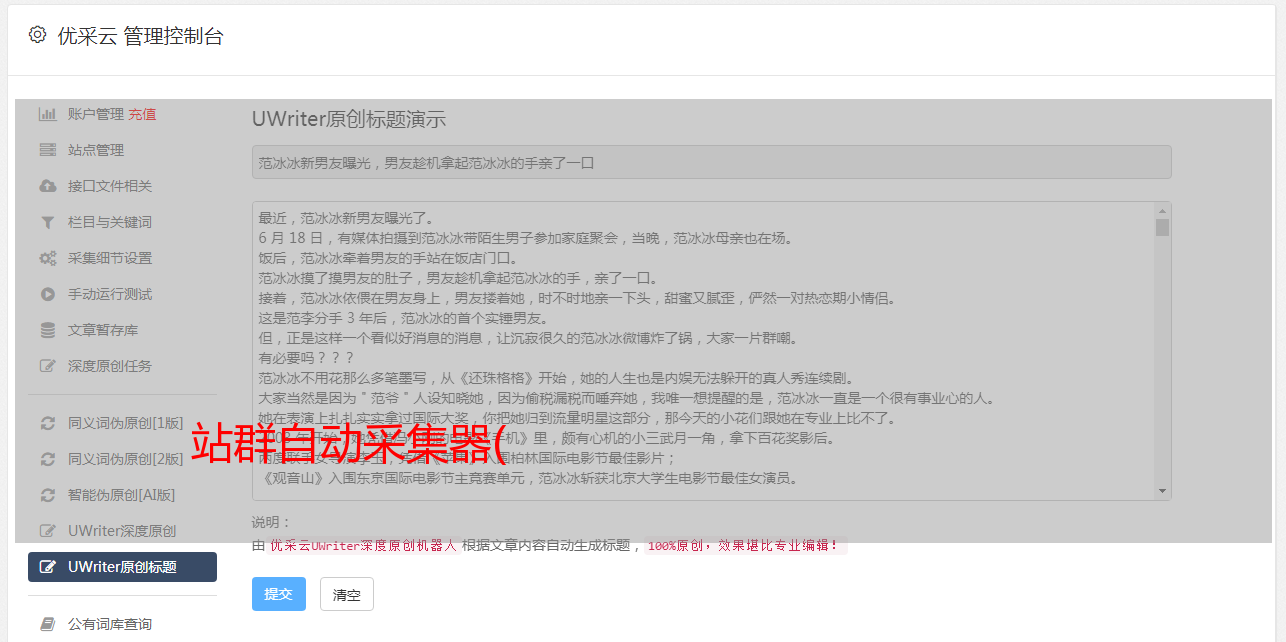Click the 清空 clear button
1286x642 pixels.
coord(347,594)
